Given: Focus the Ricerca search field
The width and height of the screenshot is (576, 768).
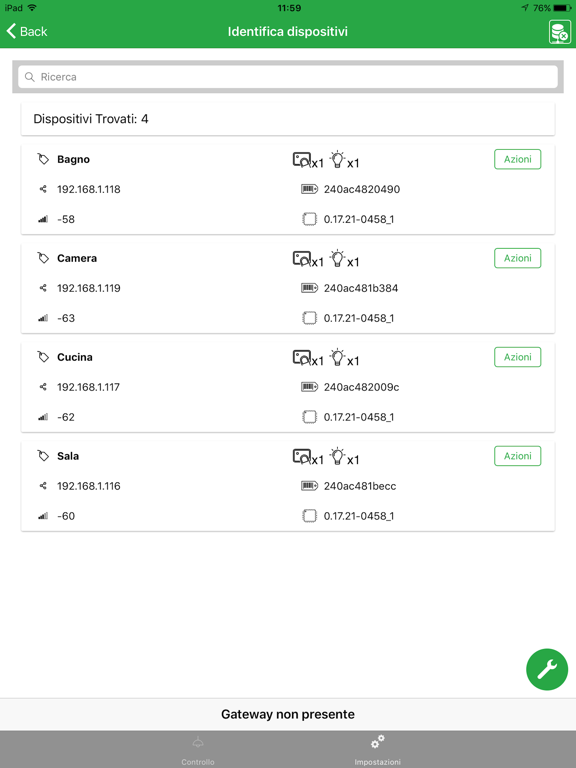Looking at the screenshot, I should (x=288, y=77).
